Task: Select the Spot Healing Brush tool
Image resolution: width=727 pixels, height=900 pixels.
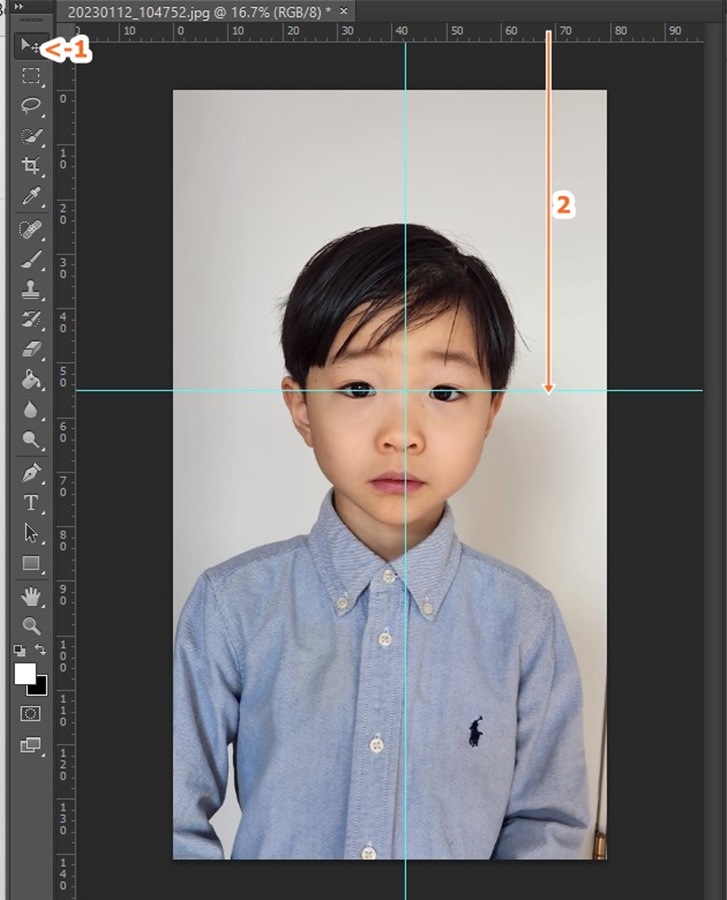Action: pos(30,230)
